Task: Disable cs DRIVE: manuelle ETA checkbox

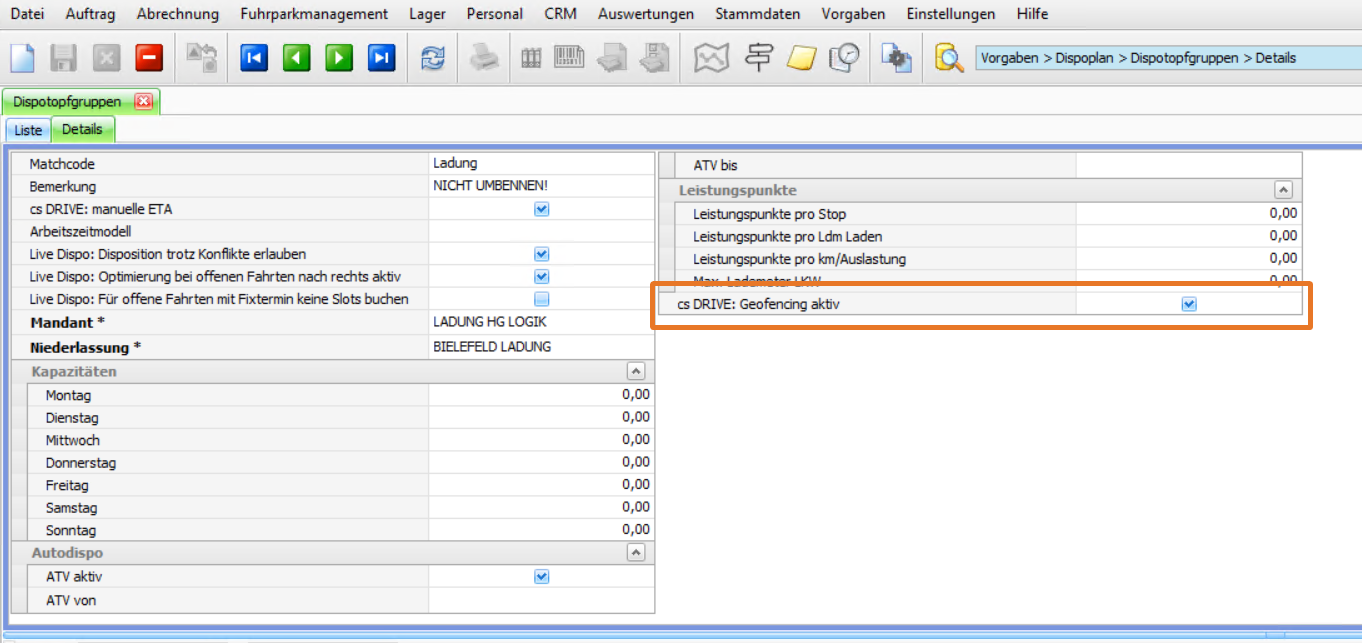Action: (541, 209)
